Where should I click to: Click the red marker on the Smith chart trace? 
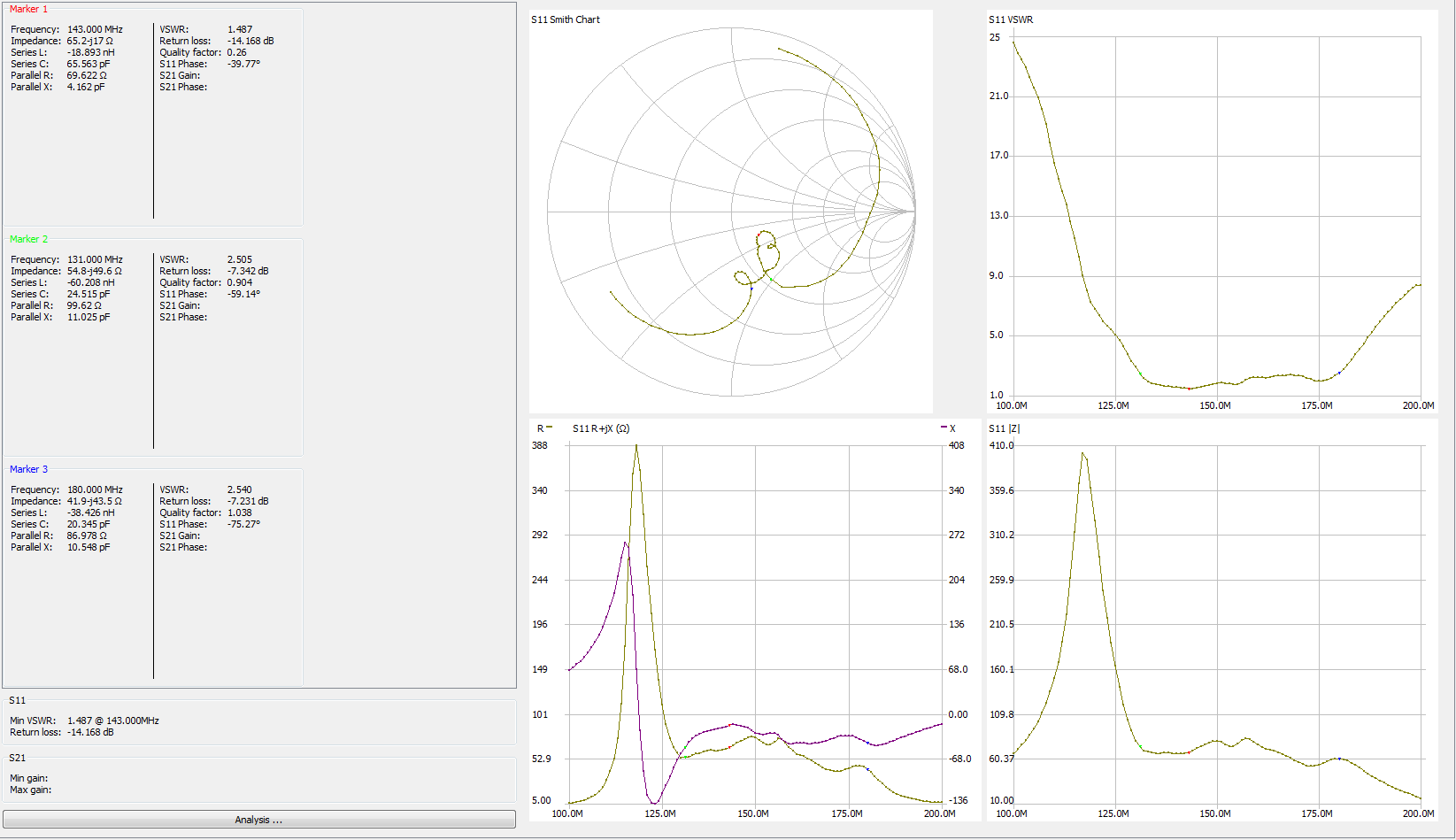759,235
